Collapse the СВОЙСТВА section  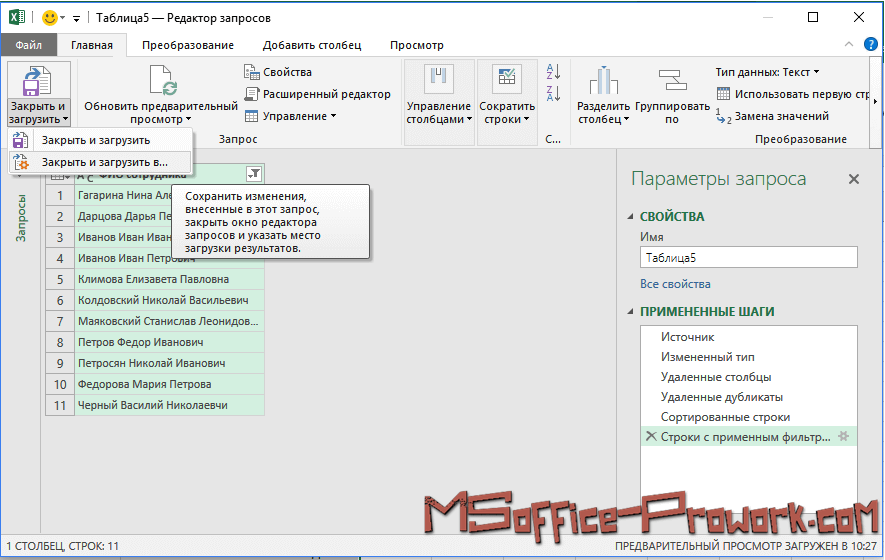(630, 217)
